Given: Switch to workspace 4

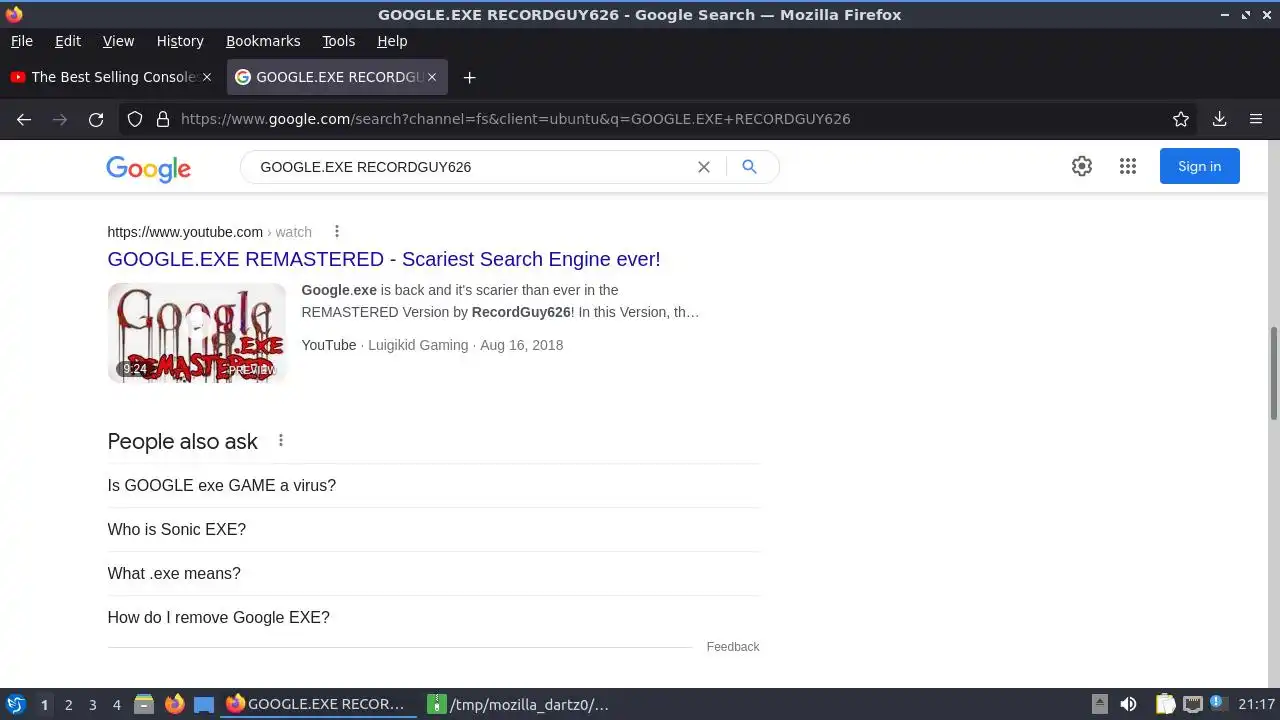Looking at the screenshot, I should 116,704.
